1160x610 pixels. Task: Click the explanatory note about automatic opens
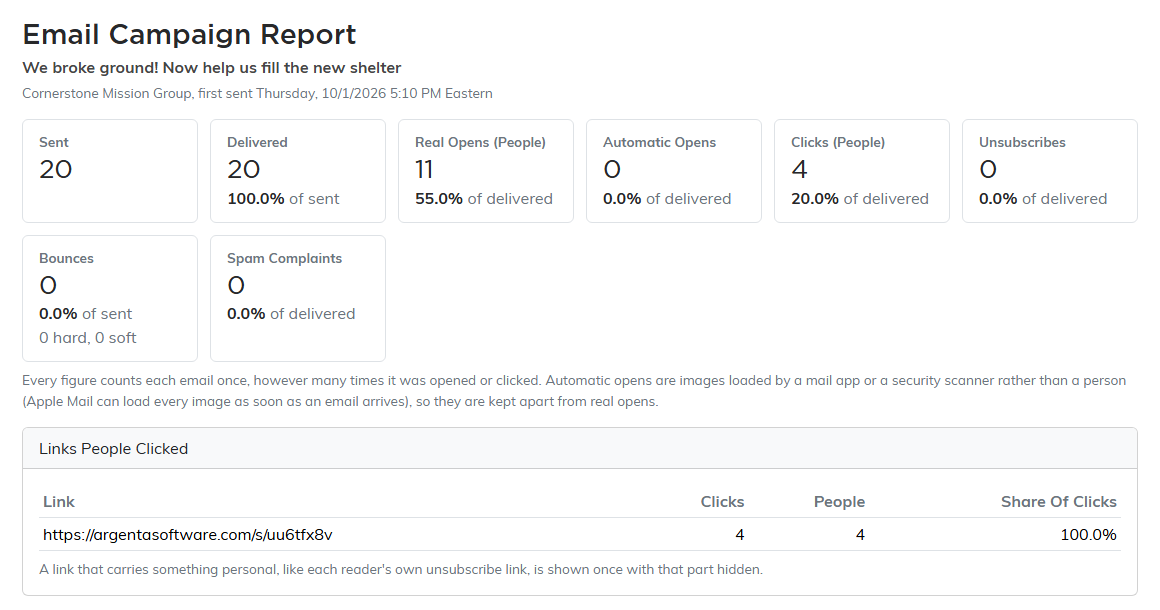pos(574,391)
